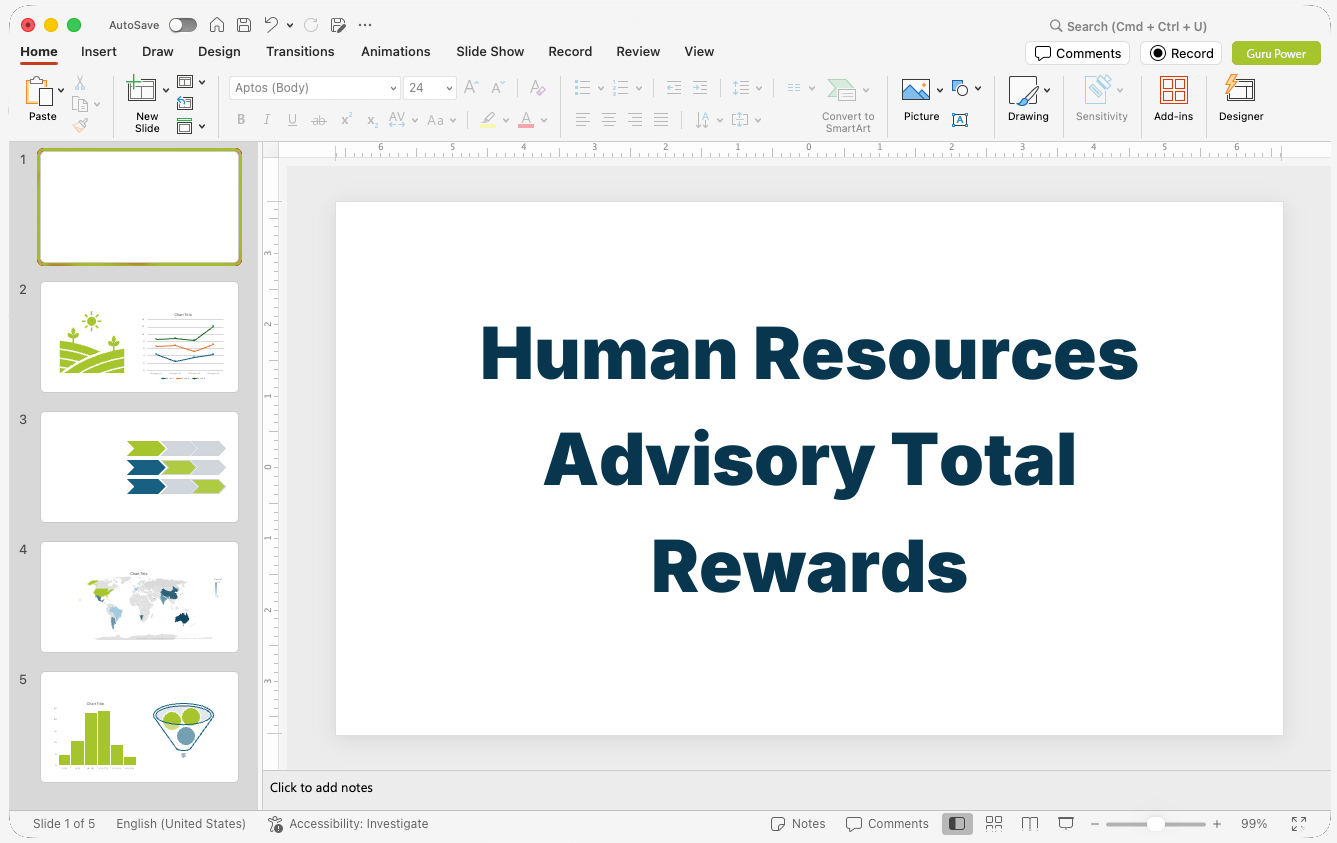This screenshot has width=1337, height=843.
Task: Switch to the Transitions tab
Action: 300,51
